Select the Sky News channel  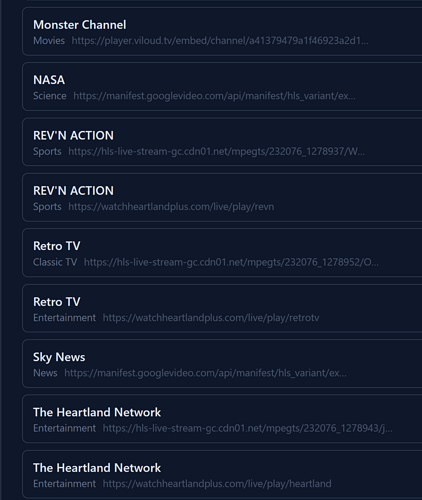(222, 364)
